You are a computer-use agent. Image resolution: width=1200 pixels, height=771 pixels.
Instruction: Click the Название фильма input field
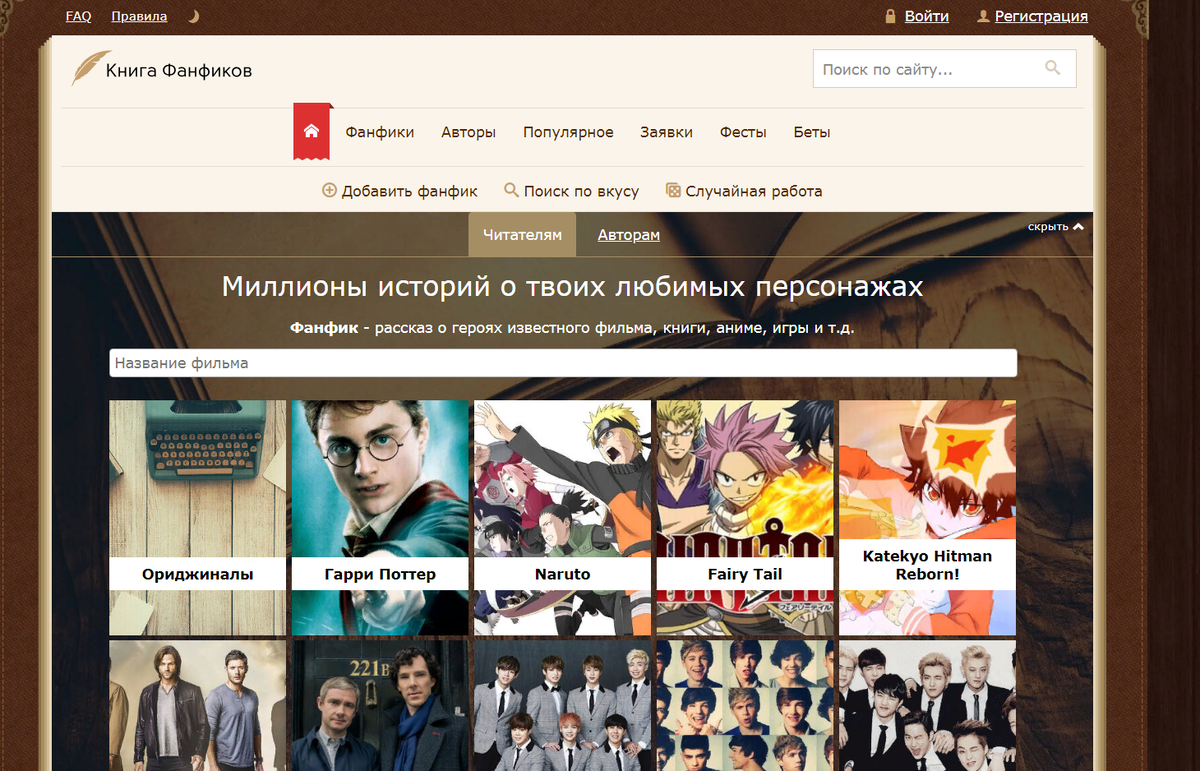click(x=563, y=363)
